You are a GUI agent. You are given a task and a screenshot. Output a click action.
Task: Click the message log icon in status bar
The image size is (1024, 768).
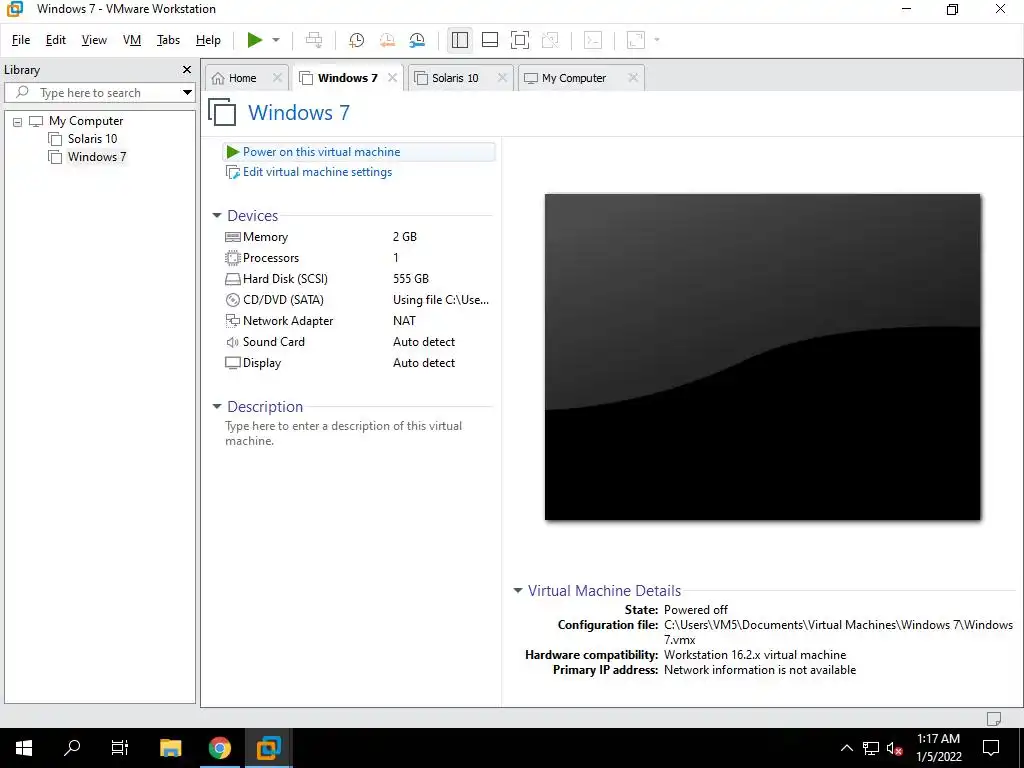coord(993,718)
